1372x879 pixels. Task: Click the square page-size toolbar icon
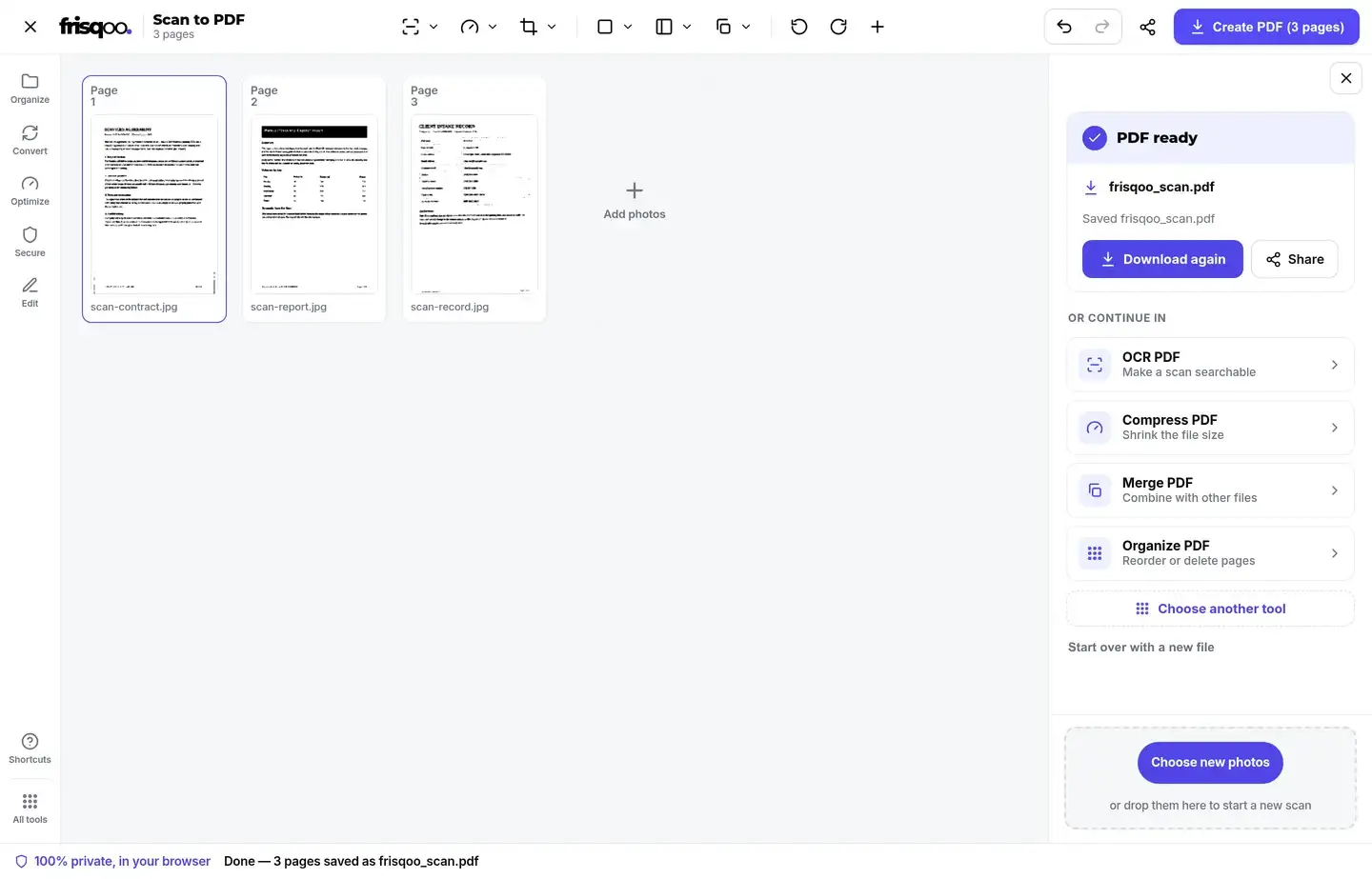(x=605, y=27)
